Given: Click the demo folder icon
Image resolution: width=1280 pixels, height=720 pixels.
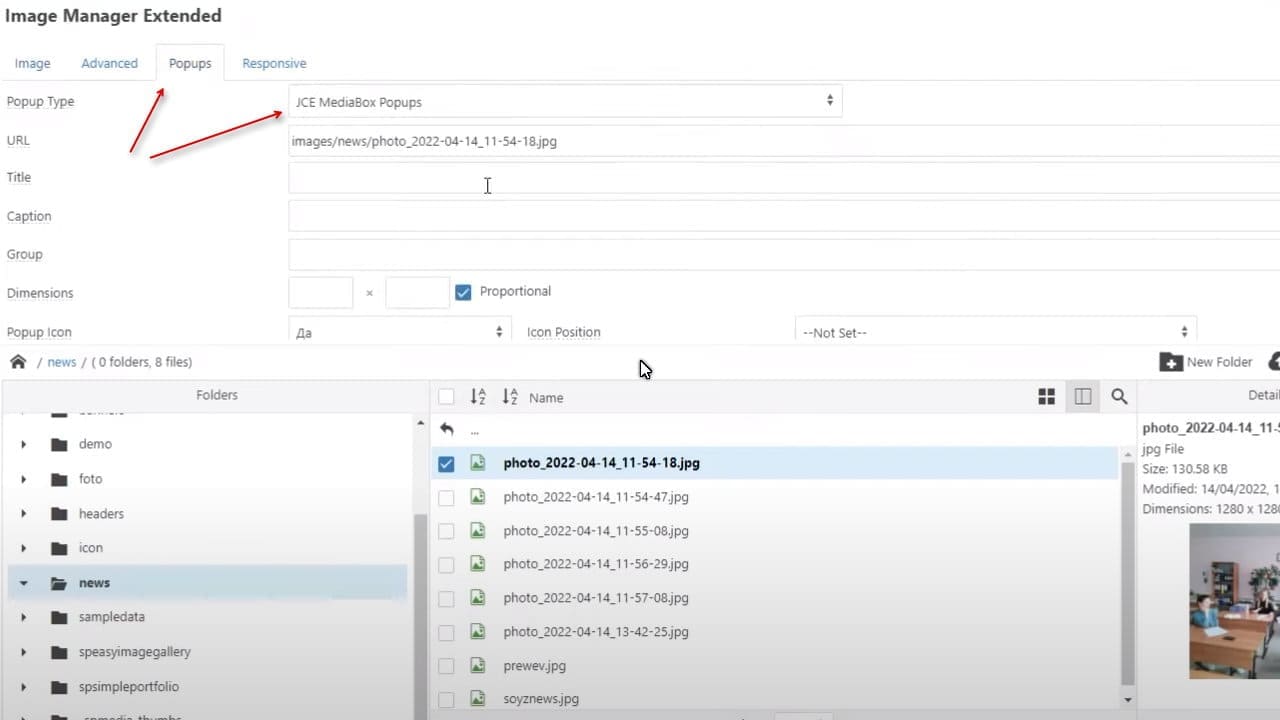Looking at the screenshot, I should click(x=59, y=444).
